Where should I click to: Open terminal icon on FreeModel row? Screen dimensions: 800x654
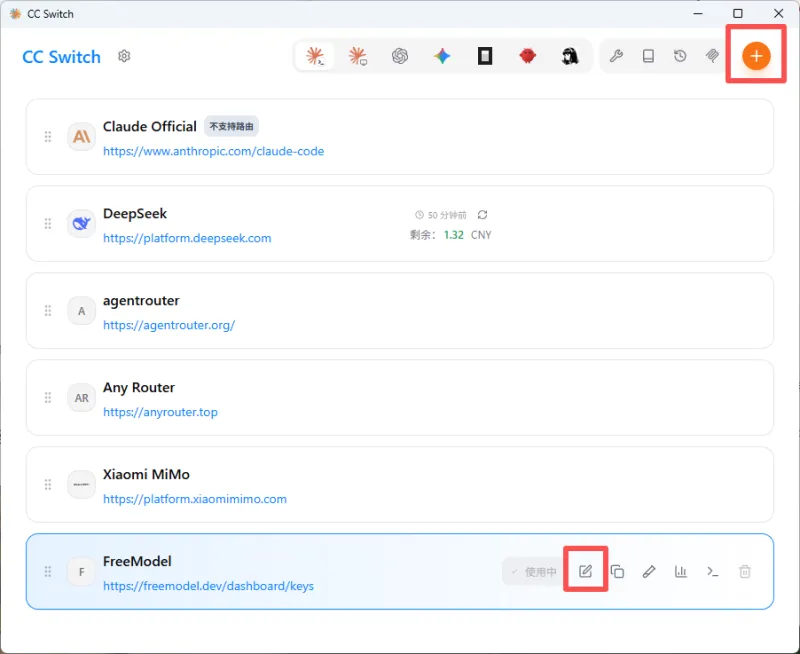[713, 571]
